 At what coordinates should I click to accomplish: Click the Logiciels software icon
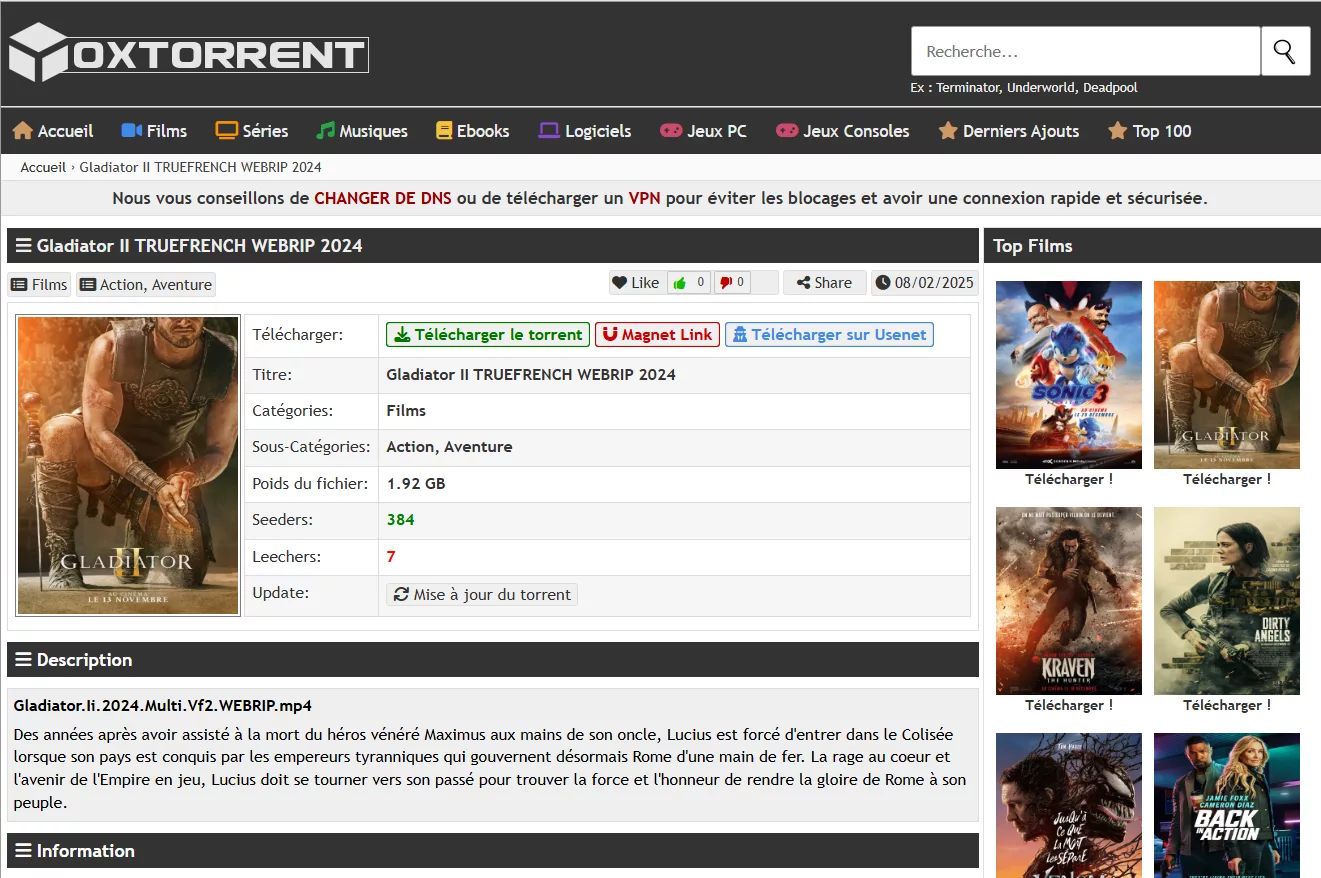(547, 130)
